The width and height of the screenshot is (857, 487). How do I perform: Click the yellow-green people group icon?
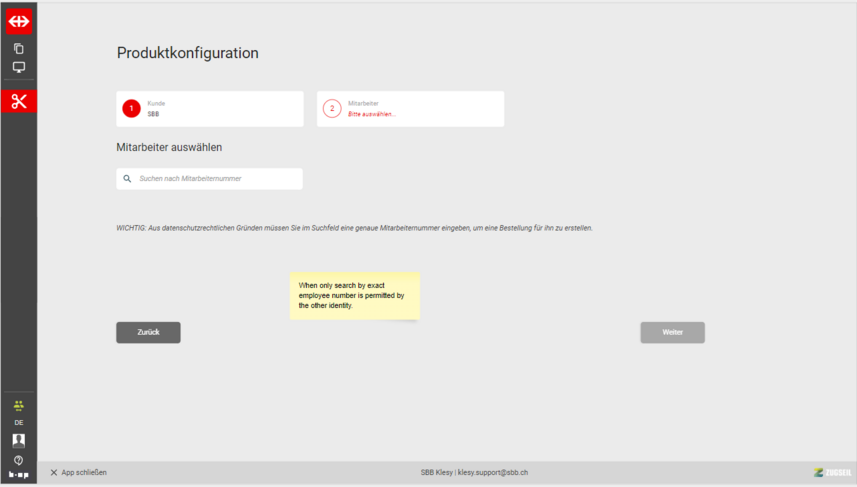18,405
